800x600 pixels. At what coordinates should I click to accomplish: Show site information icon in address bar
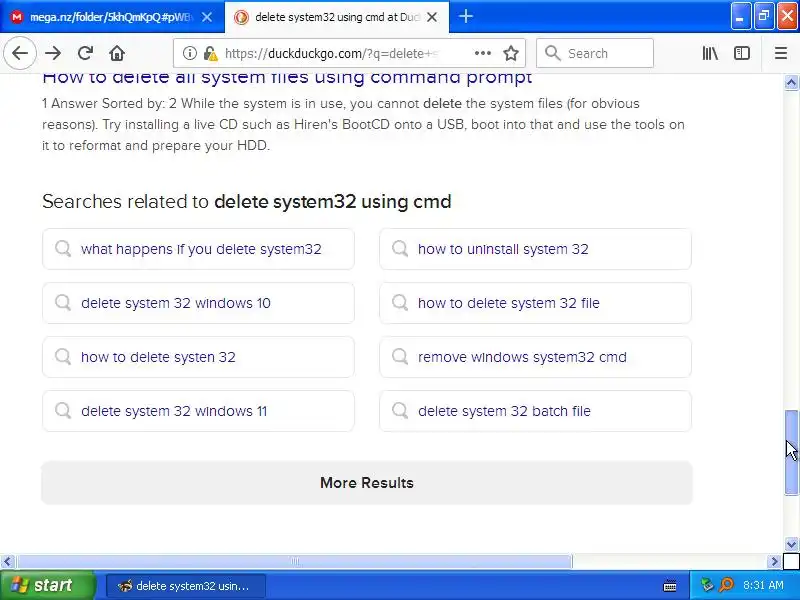click(189, 53)
